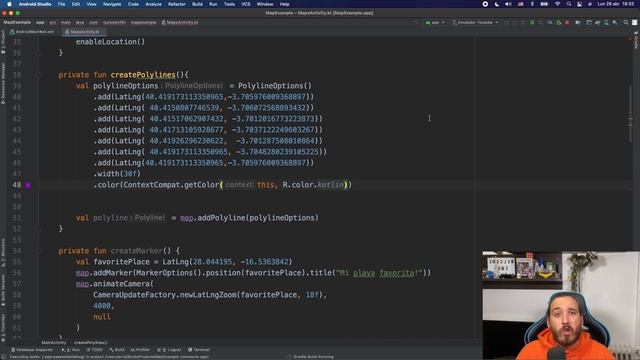This screenshot has width=640, height=360.
Task: Click the .width(30f) line
Action: [117, 174]
